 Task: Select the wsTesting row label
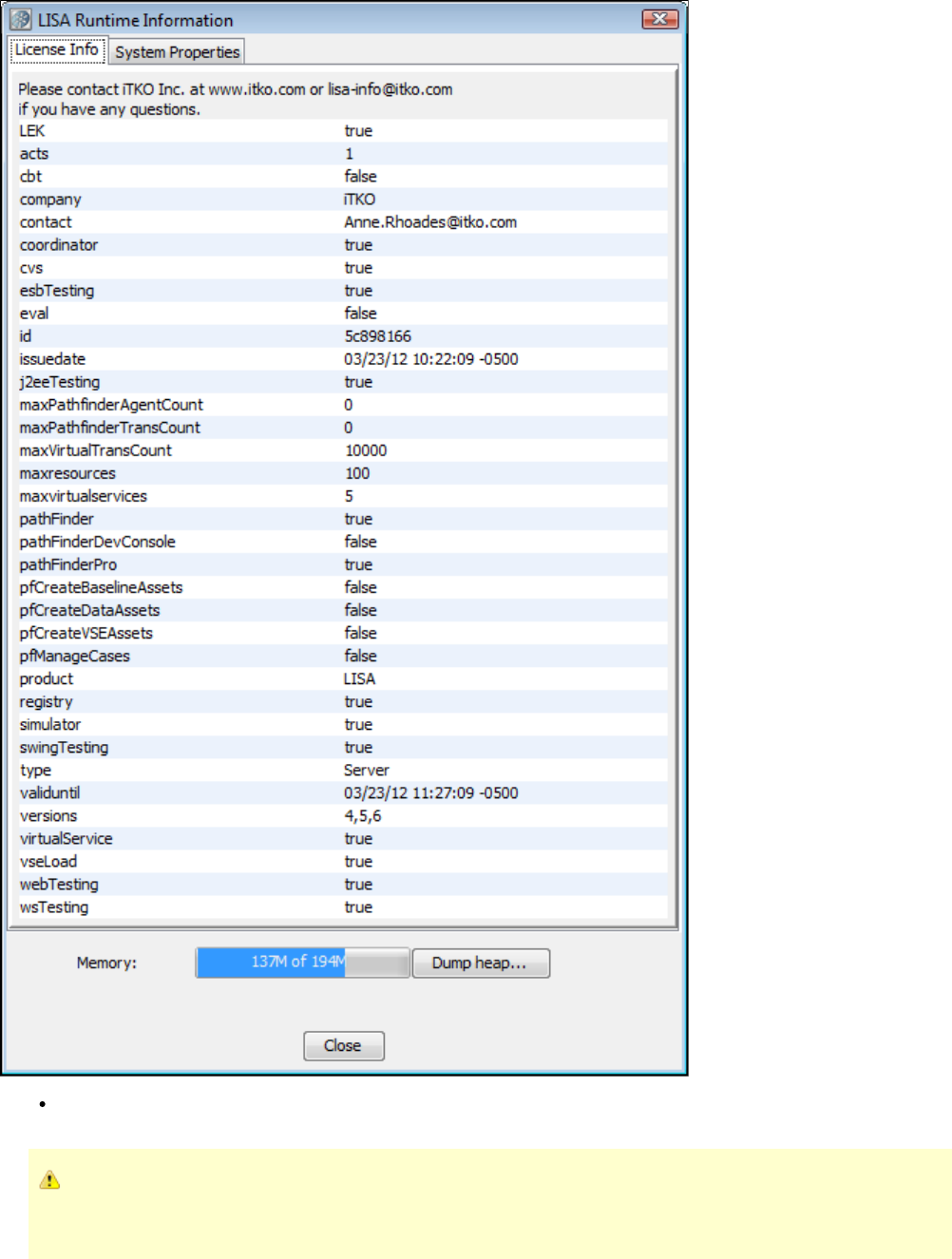coord(54,906)
